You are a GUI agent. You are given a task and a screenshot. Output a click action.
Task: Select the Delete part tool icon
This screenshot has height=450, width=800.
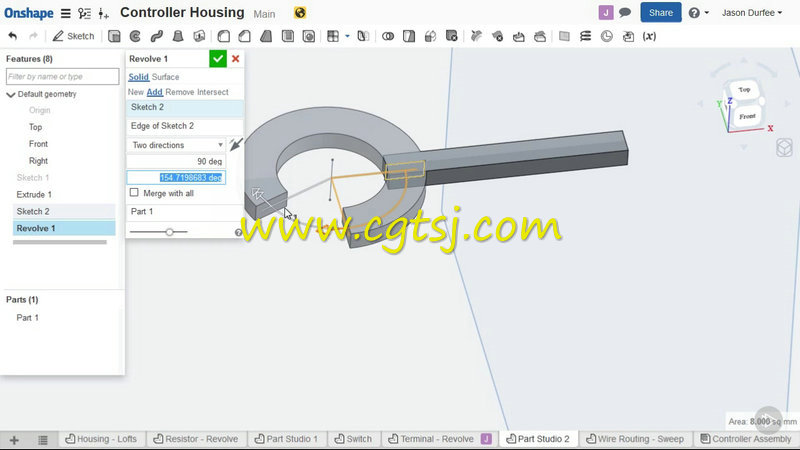pyautogui.click(x=452, y=36)
